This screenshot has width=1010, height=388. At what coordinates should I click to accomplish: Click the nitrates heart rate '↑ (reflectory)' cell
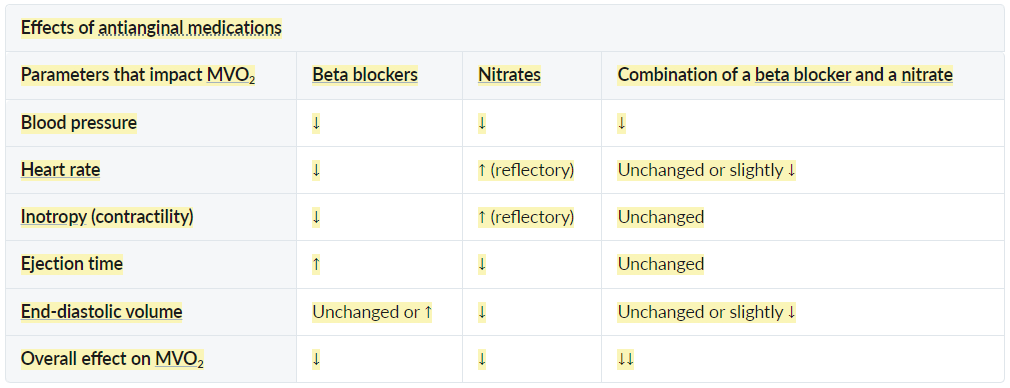[526, 170]
